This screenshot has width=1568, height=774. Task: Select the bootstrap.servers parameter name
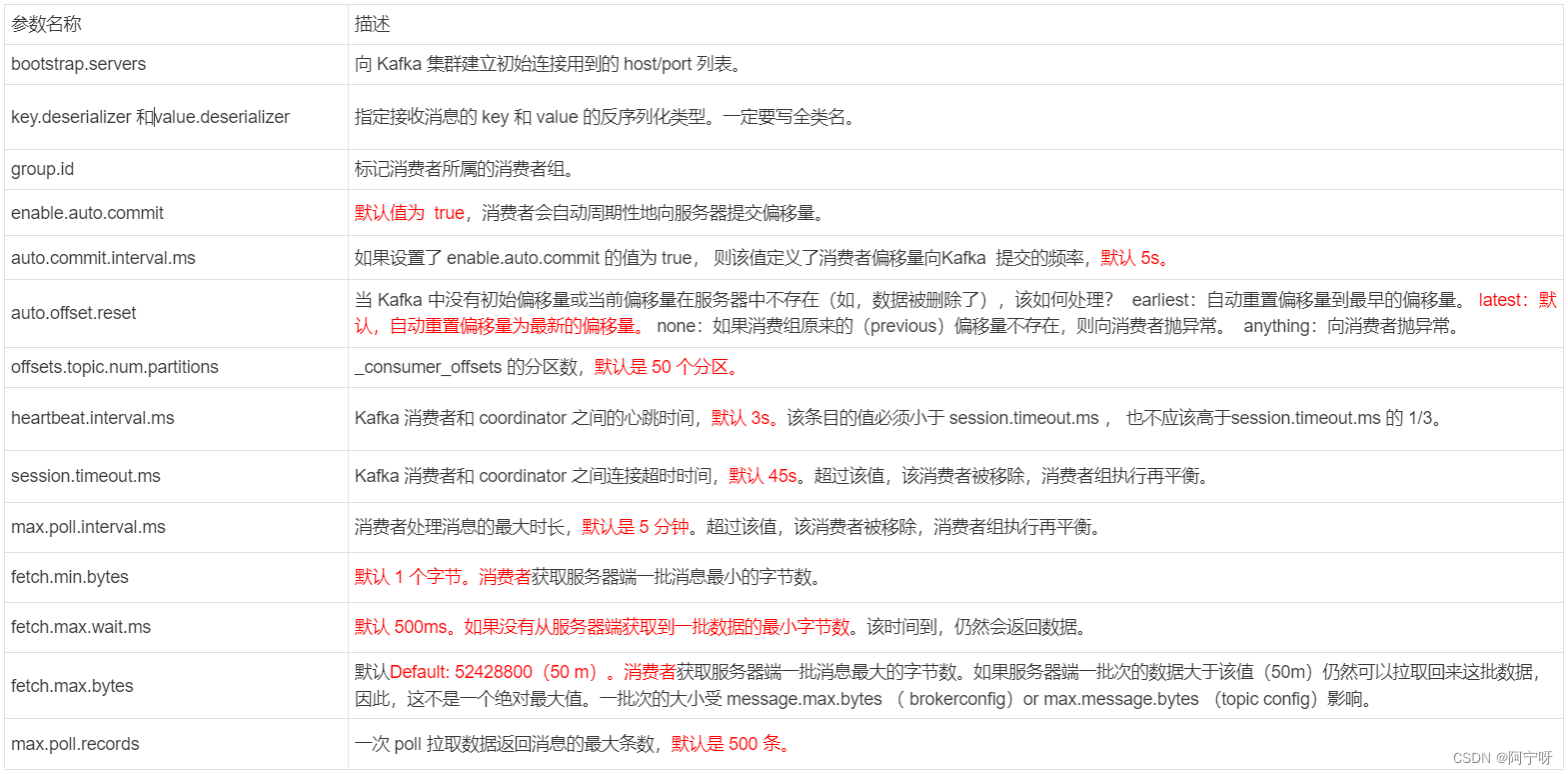[x=78, y=64]
